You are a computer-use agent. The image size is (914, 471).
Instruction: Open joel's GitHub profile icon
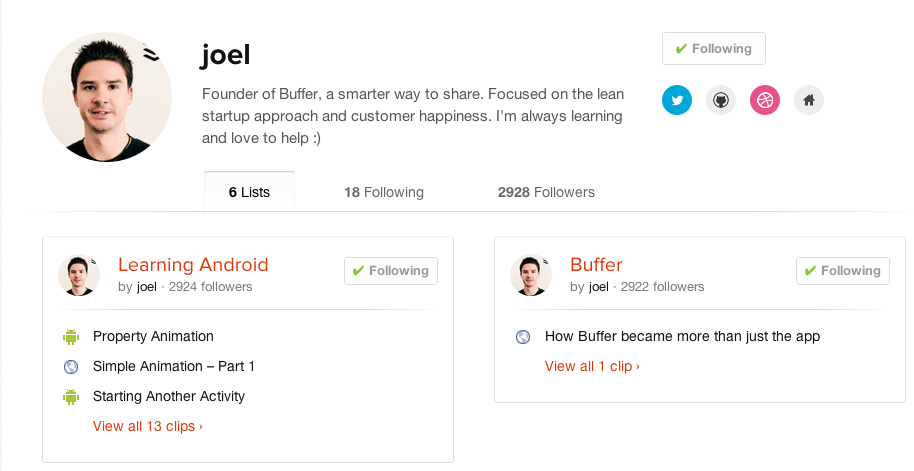coord(721,100)
